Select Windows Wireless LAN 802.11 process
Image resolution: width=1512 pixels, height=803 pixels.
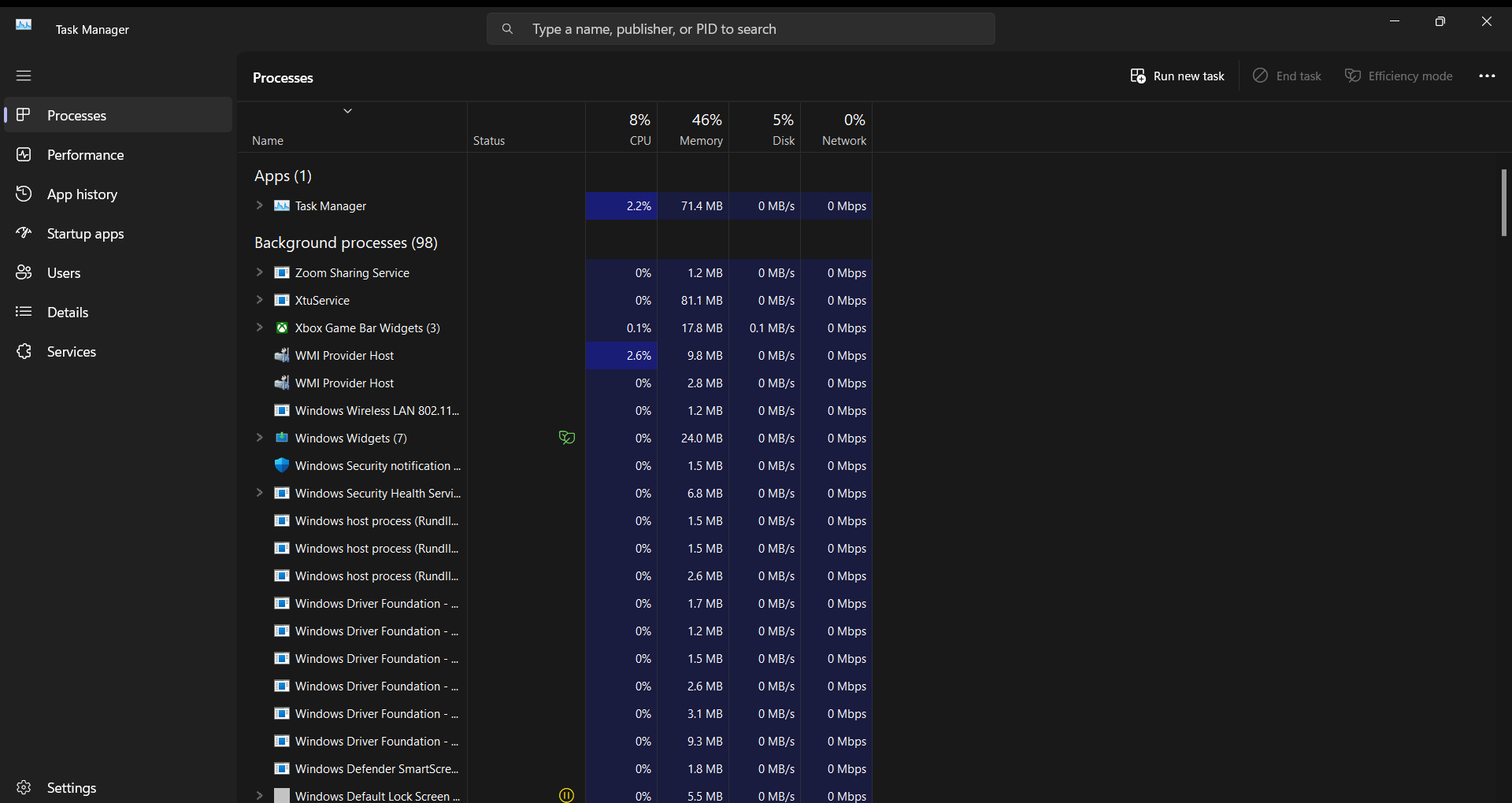point(555,410)
